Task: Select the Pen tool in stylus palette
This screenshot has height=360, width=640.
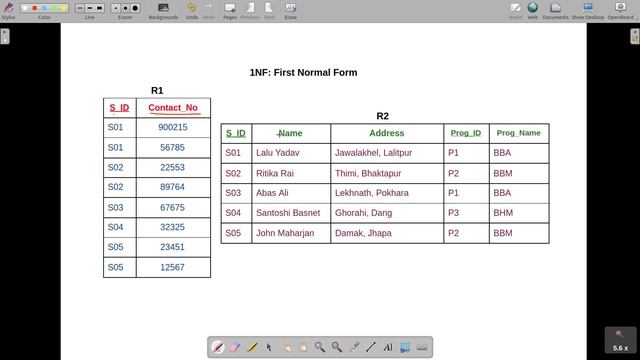Action: point(218,347)
